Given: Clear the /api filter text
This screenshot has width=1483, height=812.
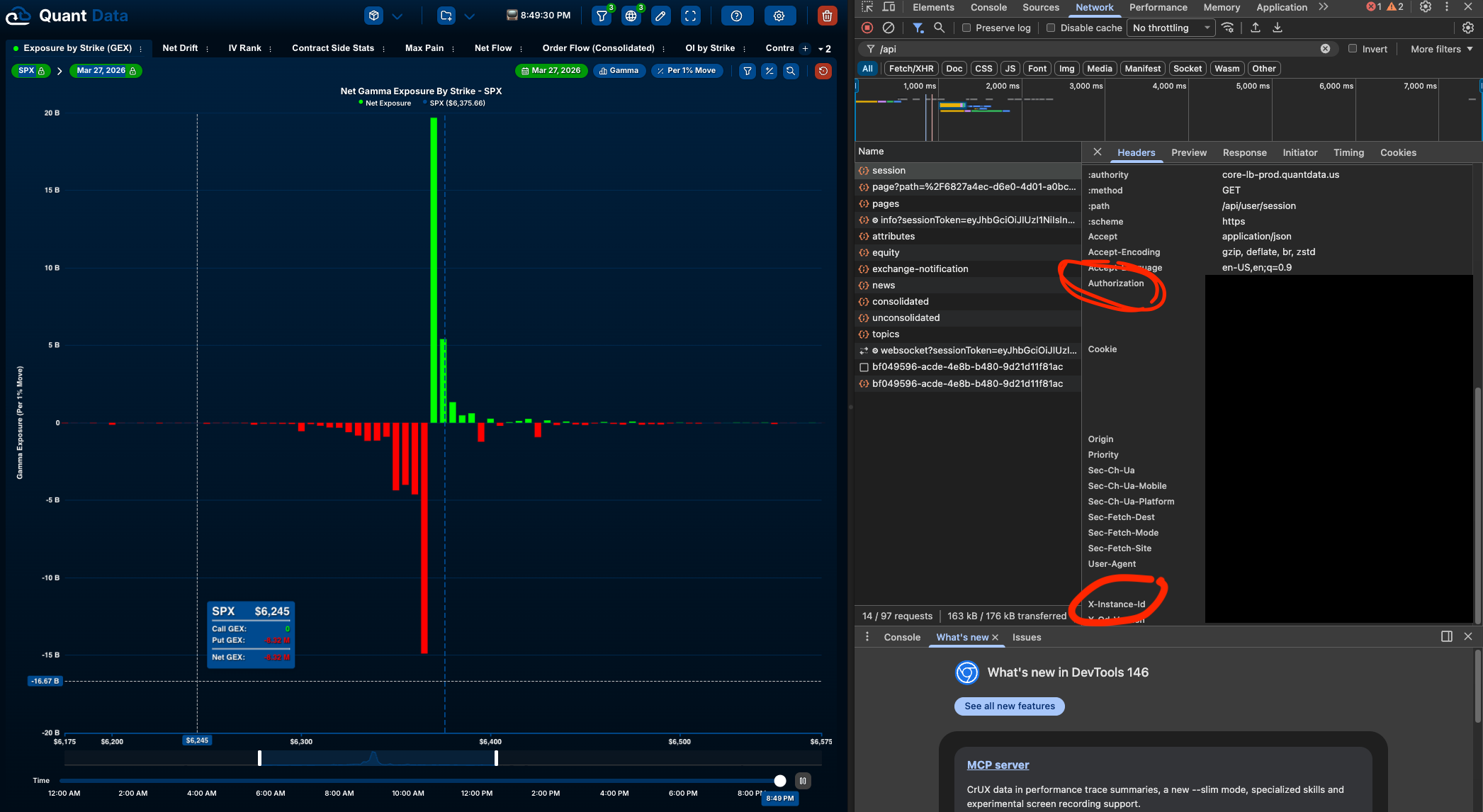Looking at the screenshot, I should (x=1325, y=49).
